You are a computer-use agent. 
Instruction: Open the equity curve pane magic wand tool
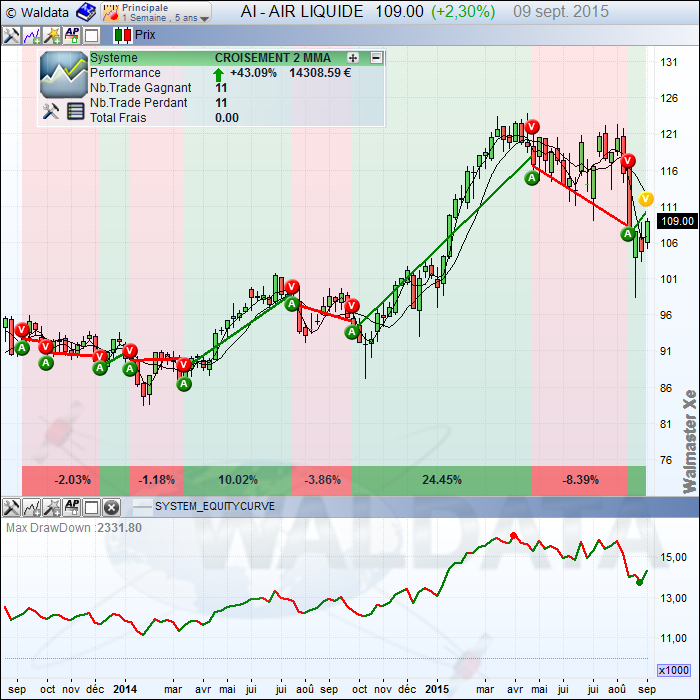point(52,508)
